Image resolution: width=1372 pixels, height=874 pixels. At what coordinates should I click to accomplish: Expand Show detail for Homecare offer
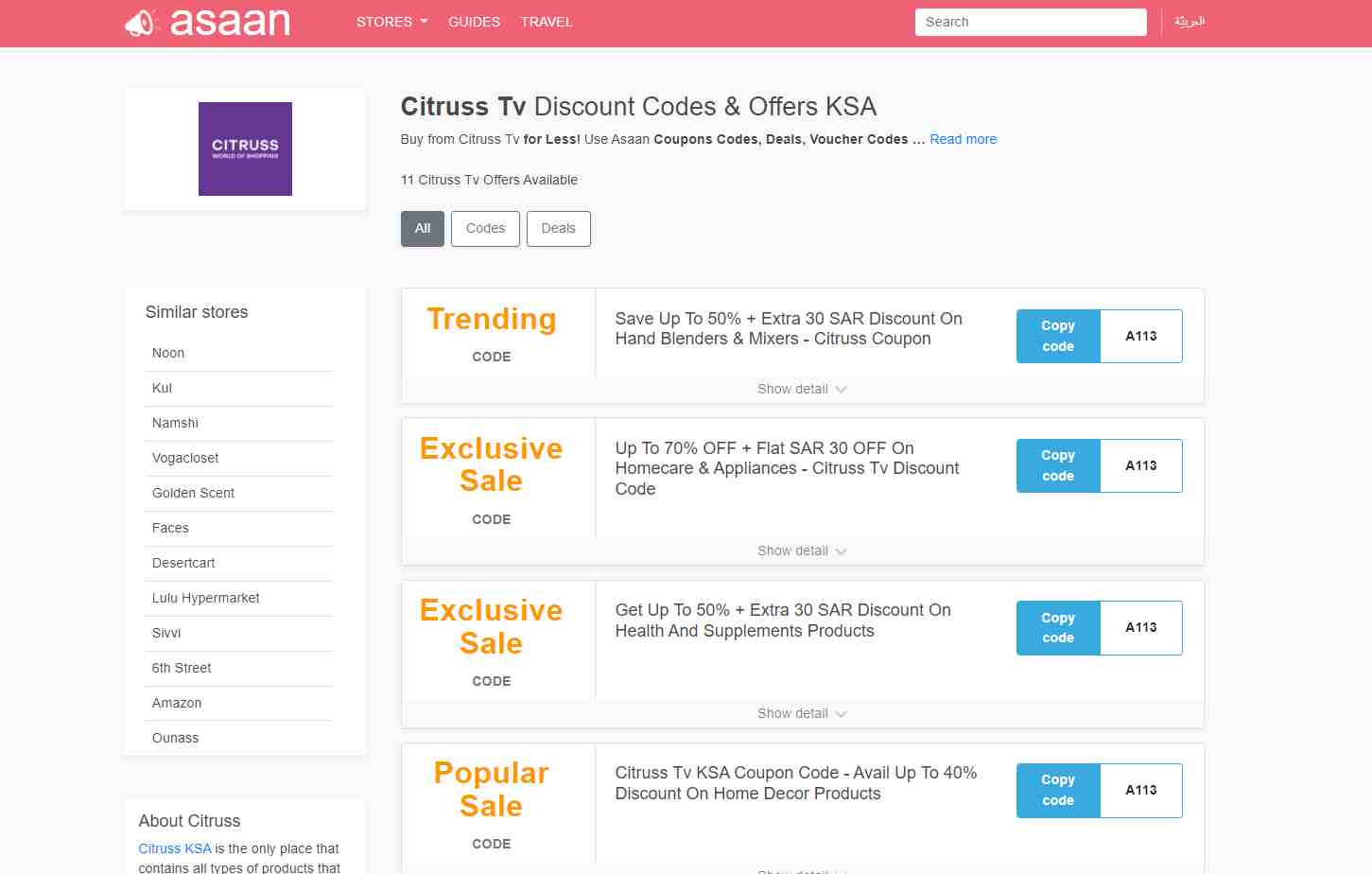click(x=801, y=551)
